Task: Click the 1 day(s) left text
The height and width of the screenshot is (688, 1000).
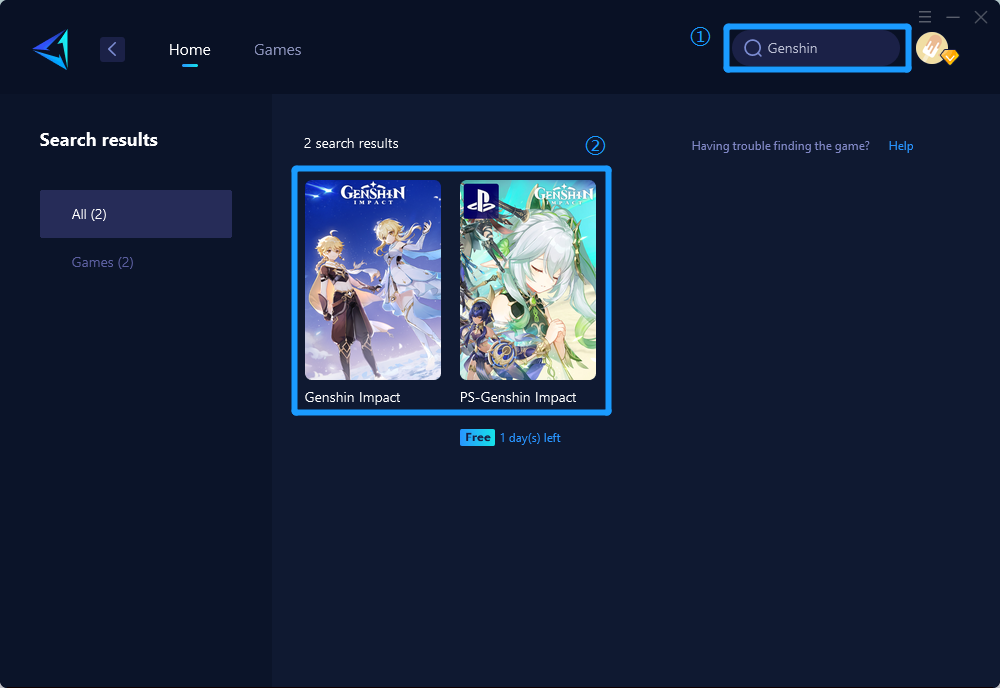Action: (x=530, y=438)
